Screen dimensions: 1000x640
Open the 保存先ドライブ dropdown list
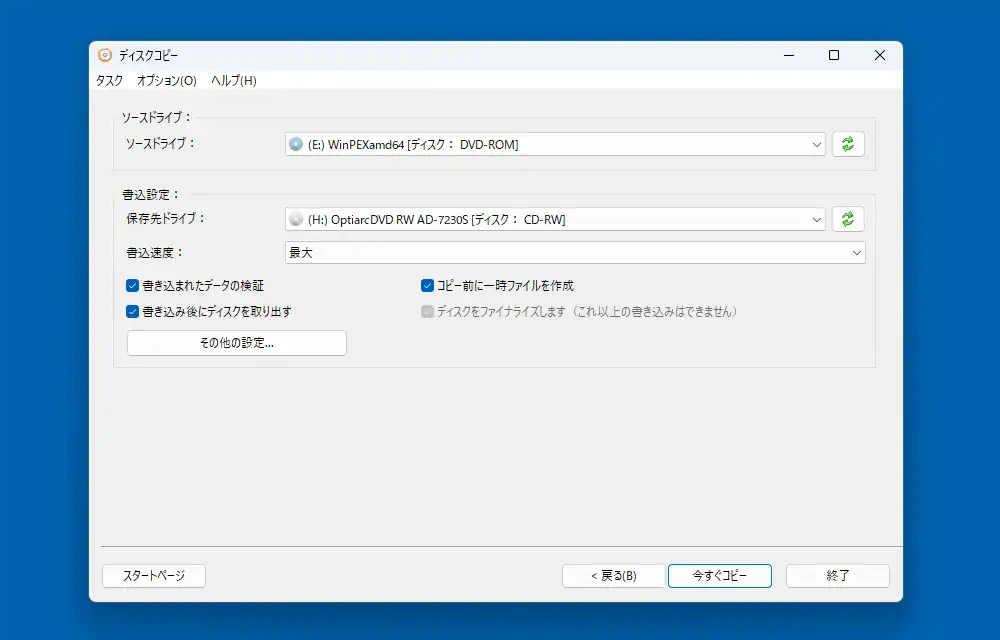tap(817, 219)
